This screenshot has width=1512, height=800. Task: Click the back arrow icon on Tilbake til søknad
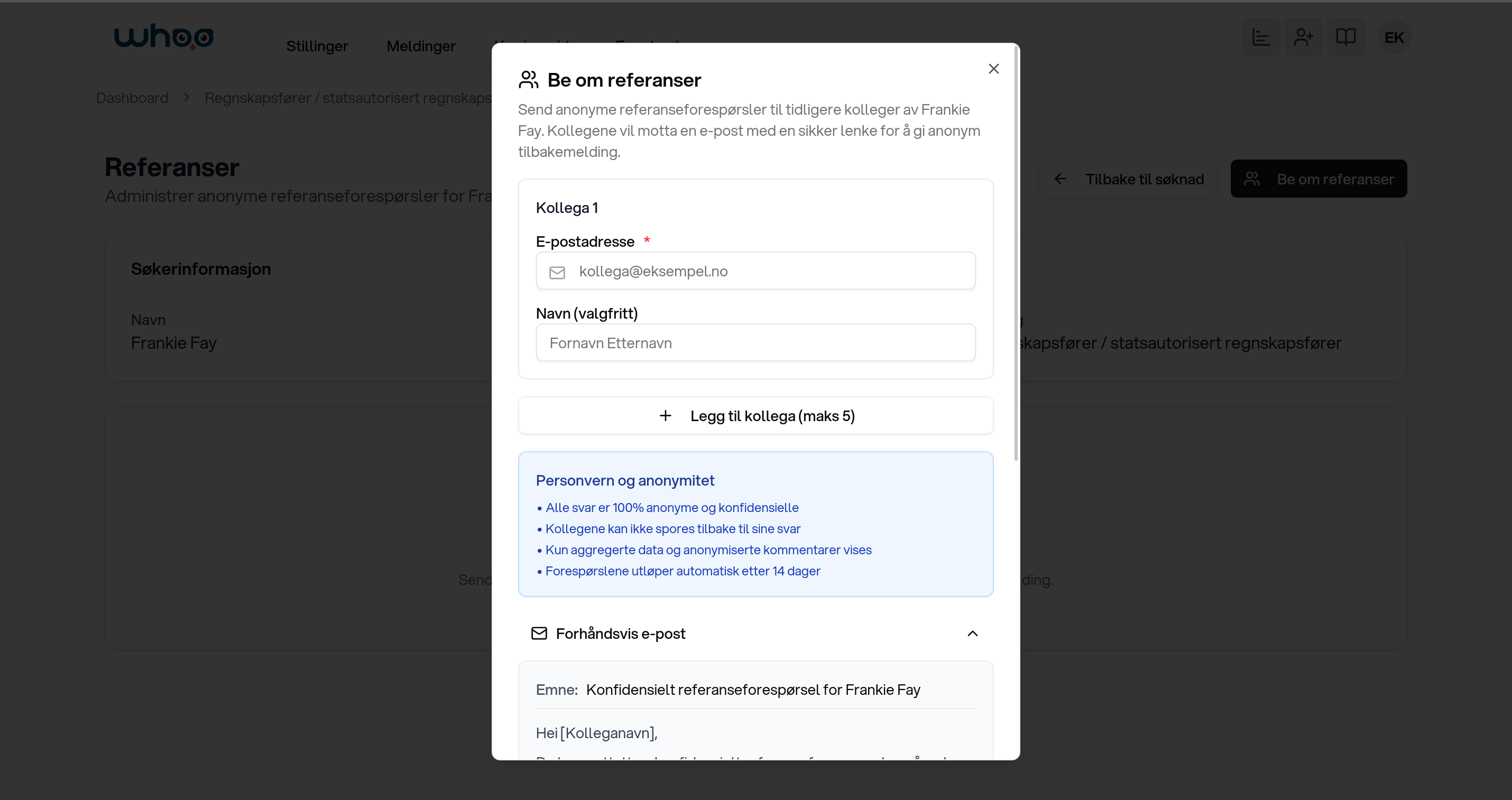coord(1061,179)
